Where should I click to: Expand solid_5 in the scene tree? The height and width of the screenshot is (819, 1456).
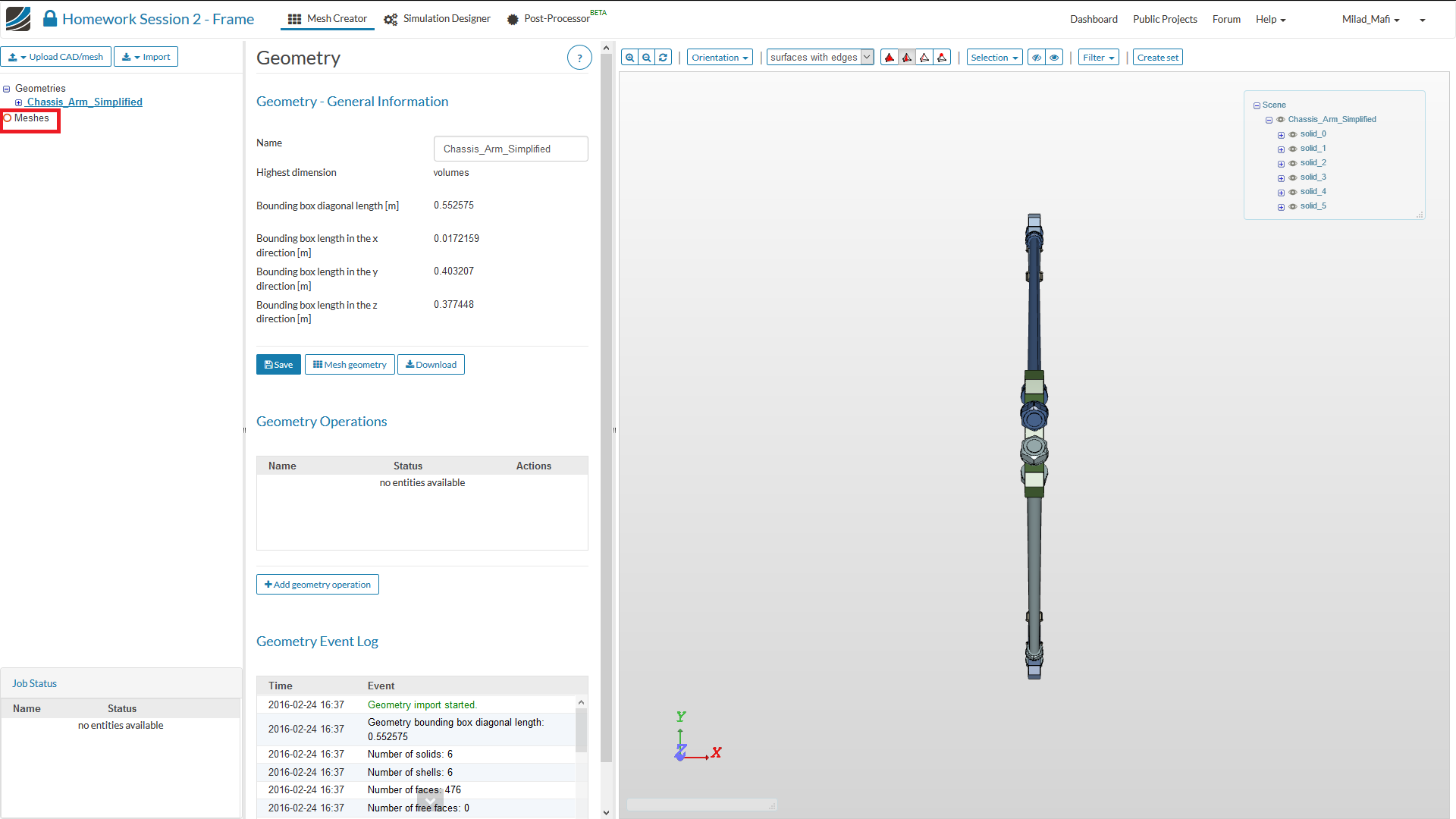(1281, 207)
